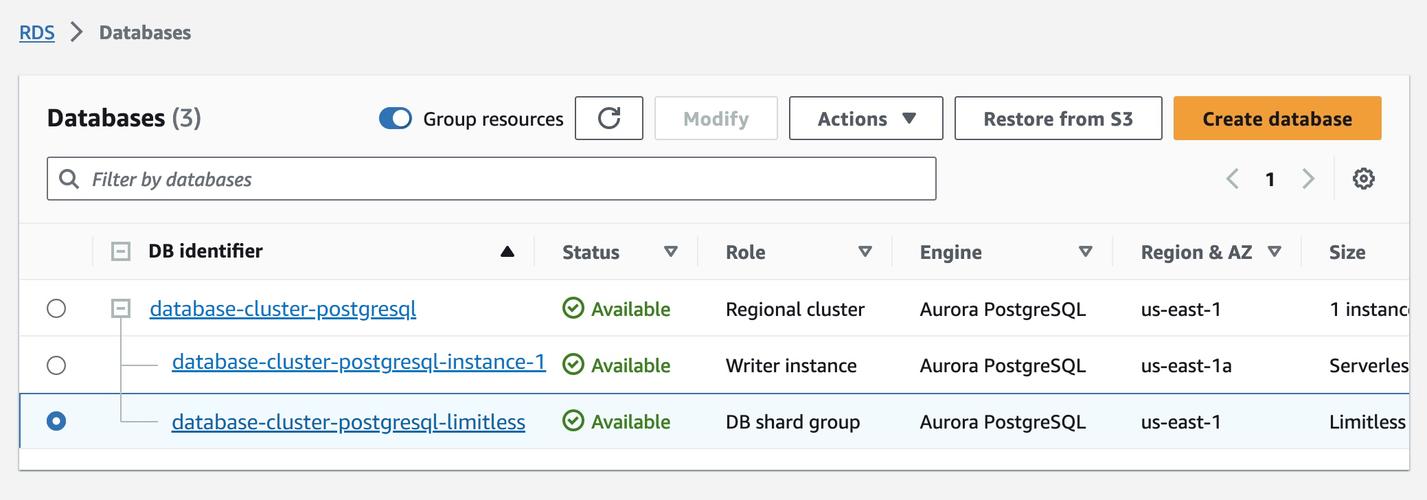Viewport: 1427px width, 500px height.
Task: Click next page arrow in pagination
Action: [1308, 179]
